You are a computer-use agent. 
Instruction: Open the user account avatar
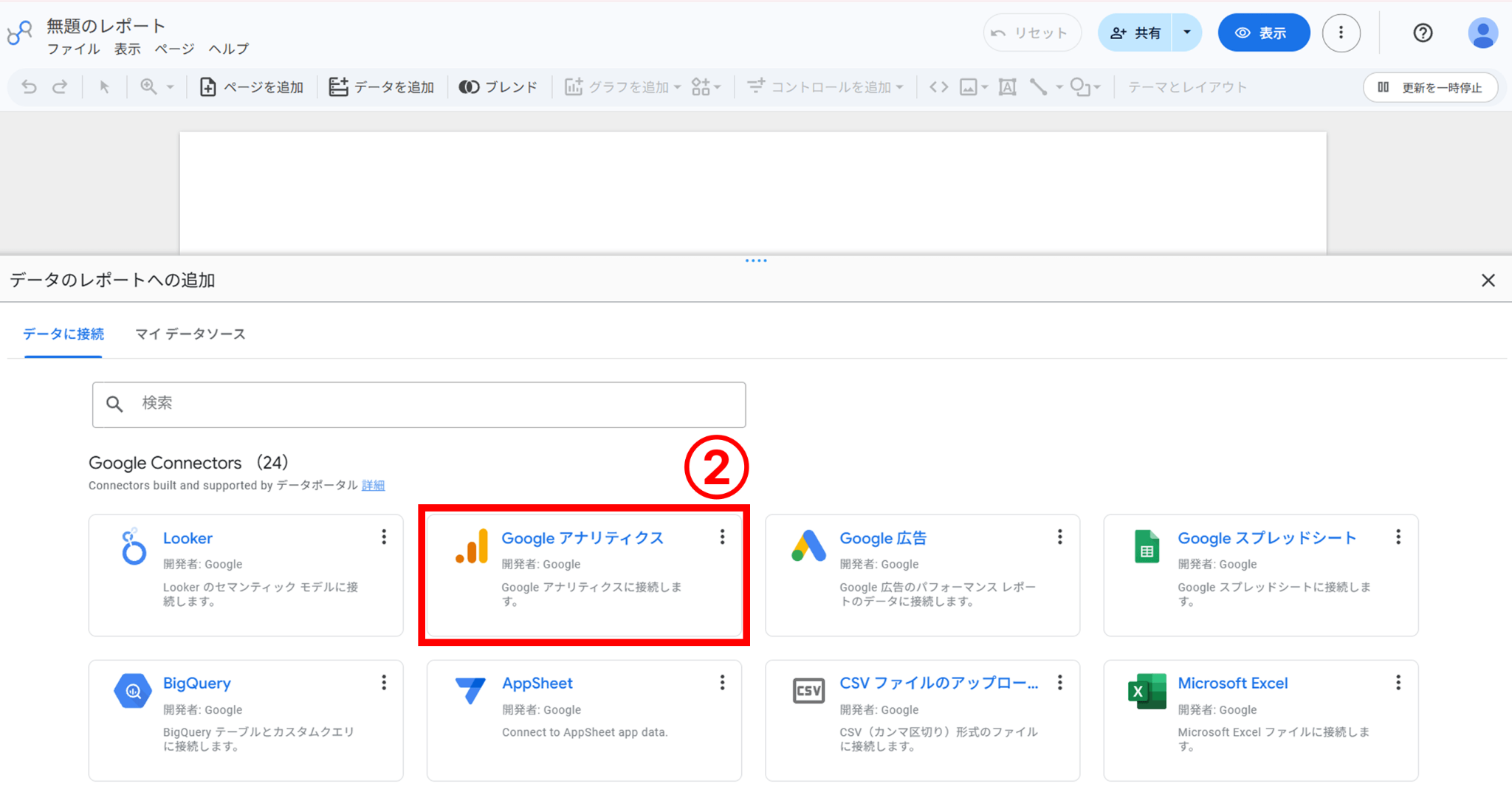tap(1482, 33)
